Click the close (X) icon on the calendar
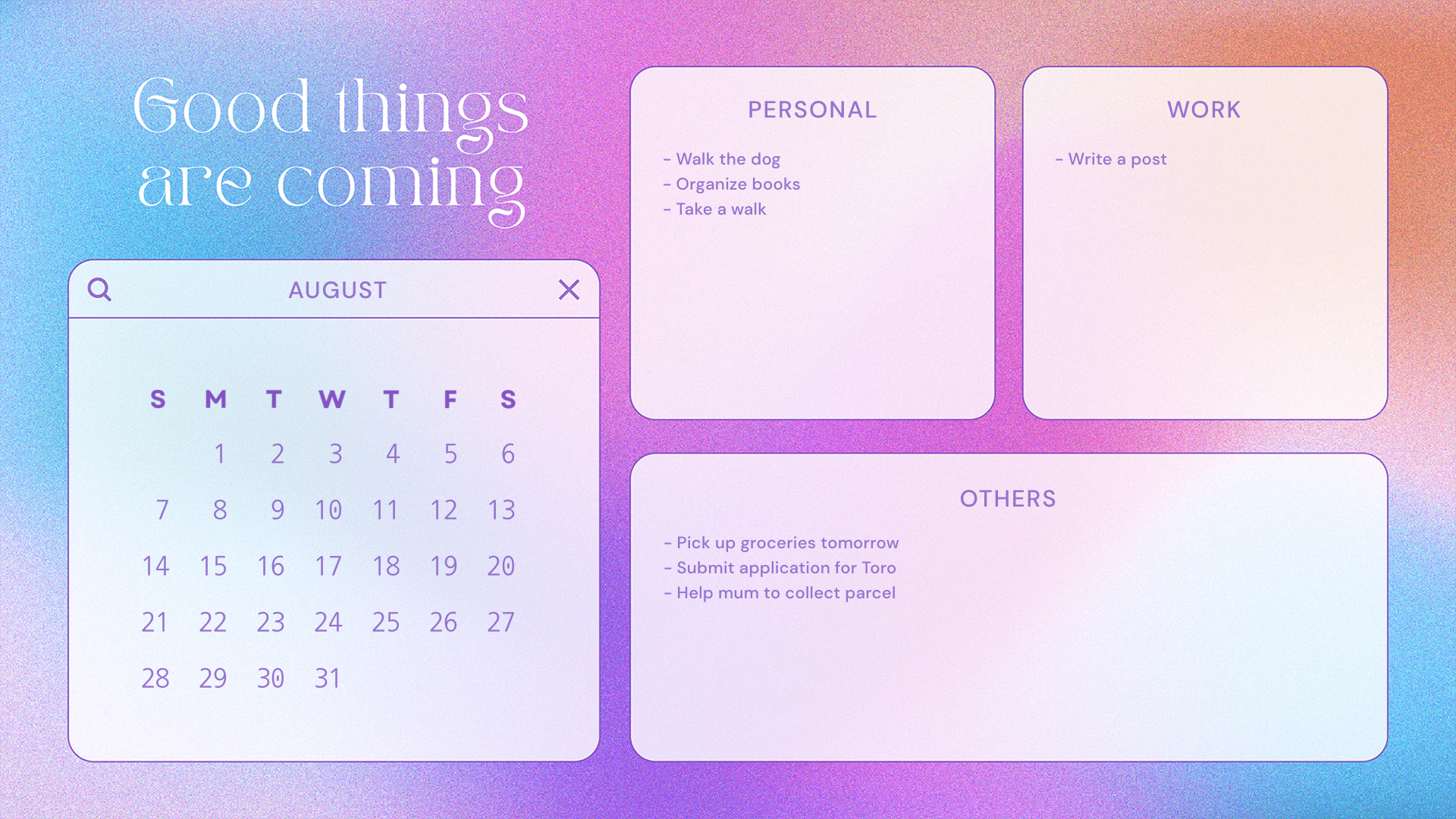Image resolution: width=1456 pixels, height=819 pixels. [x=567, y=290]
